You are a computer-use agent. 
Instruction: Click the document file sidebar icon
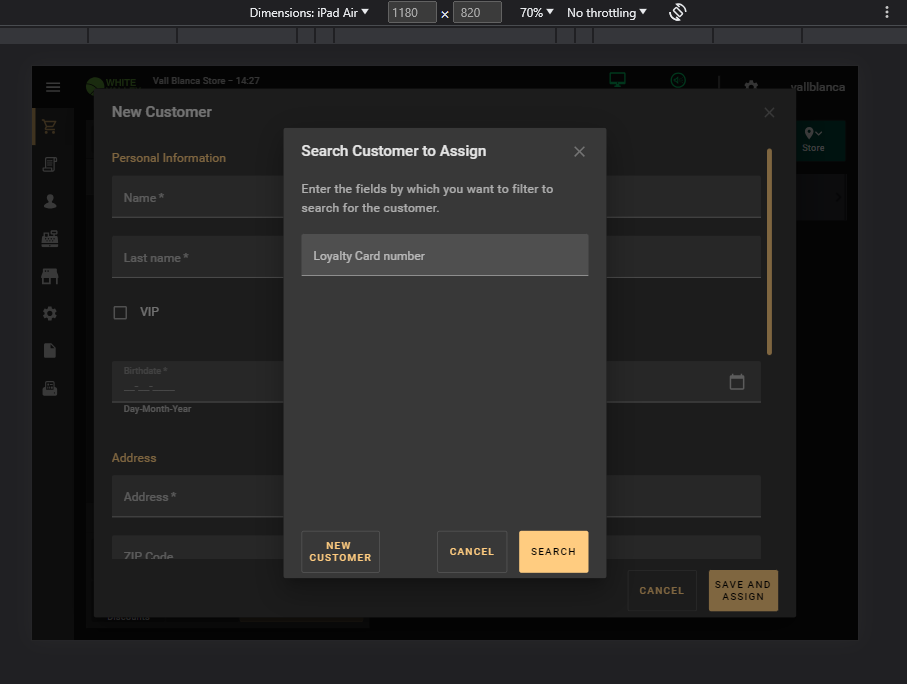click(49, 351)
